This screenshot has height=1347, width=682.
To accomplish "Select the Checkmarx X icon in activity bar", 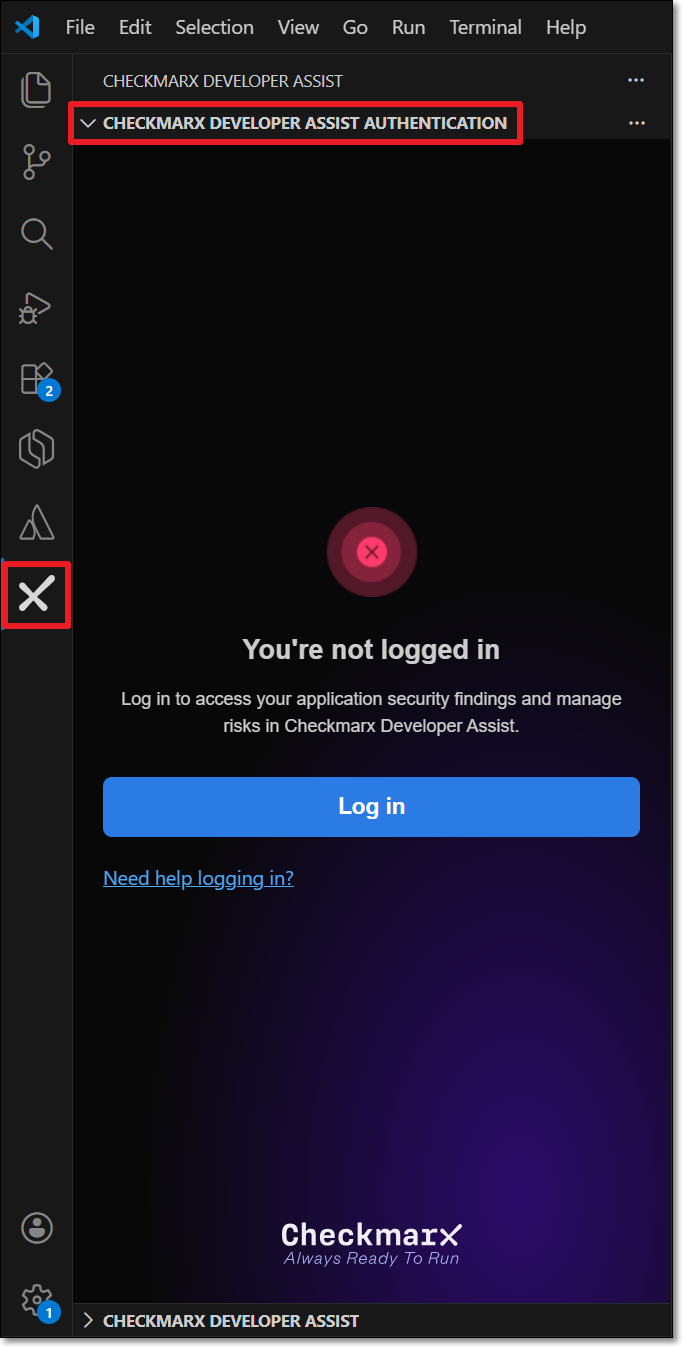I will tap(36, 595).
